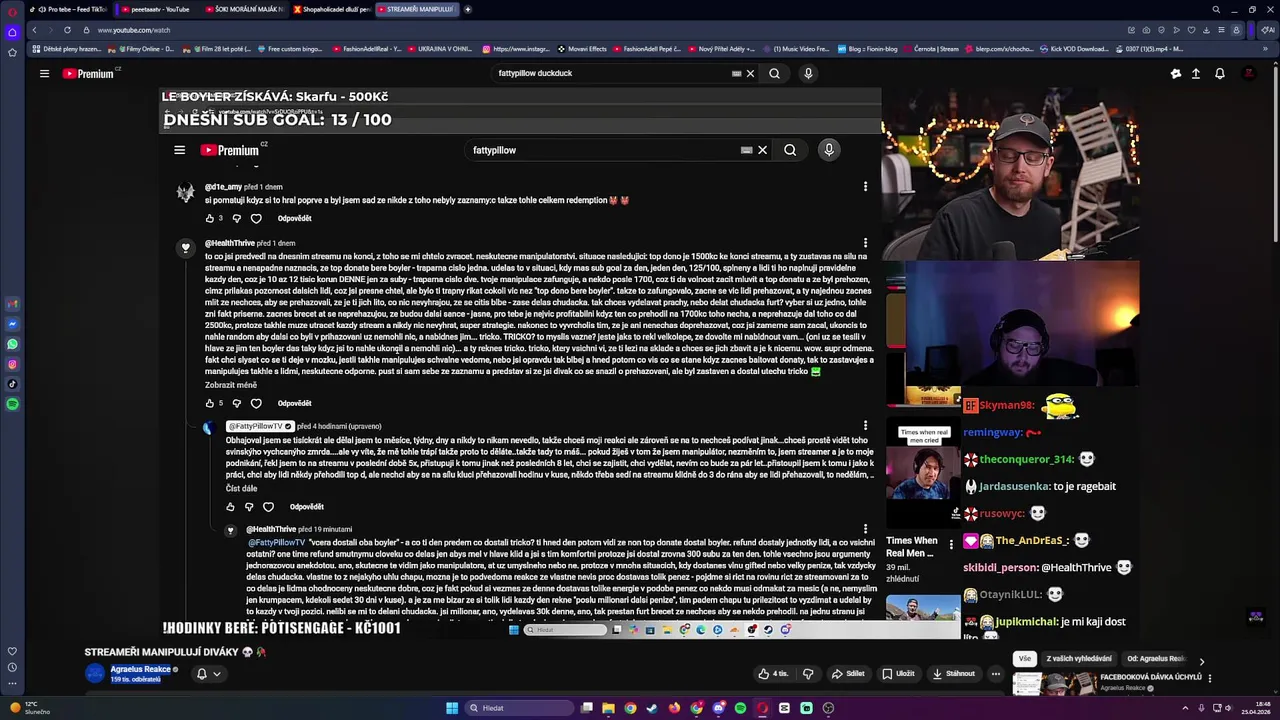Open YouTube notifications bell at top right
Viewport: 1280px width, 720px height.
tap(1220, 73)
